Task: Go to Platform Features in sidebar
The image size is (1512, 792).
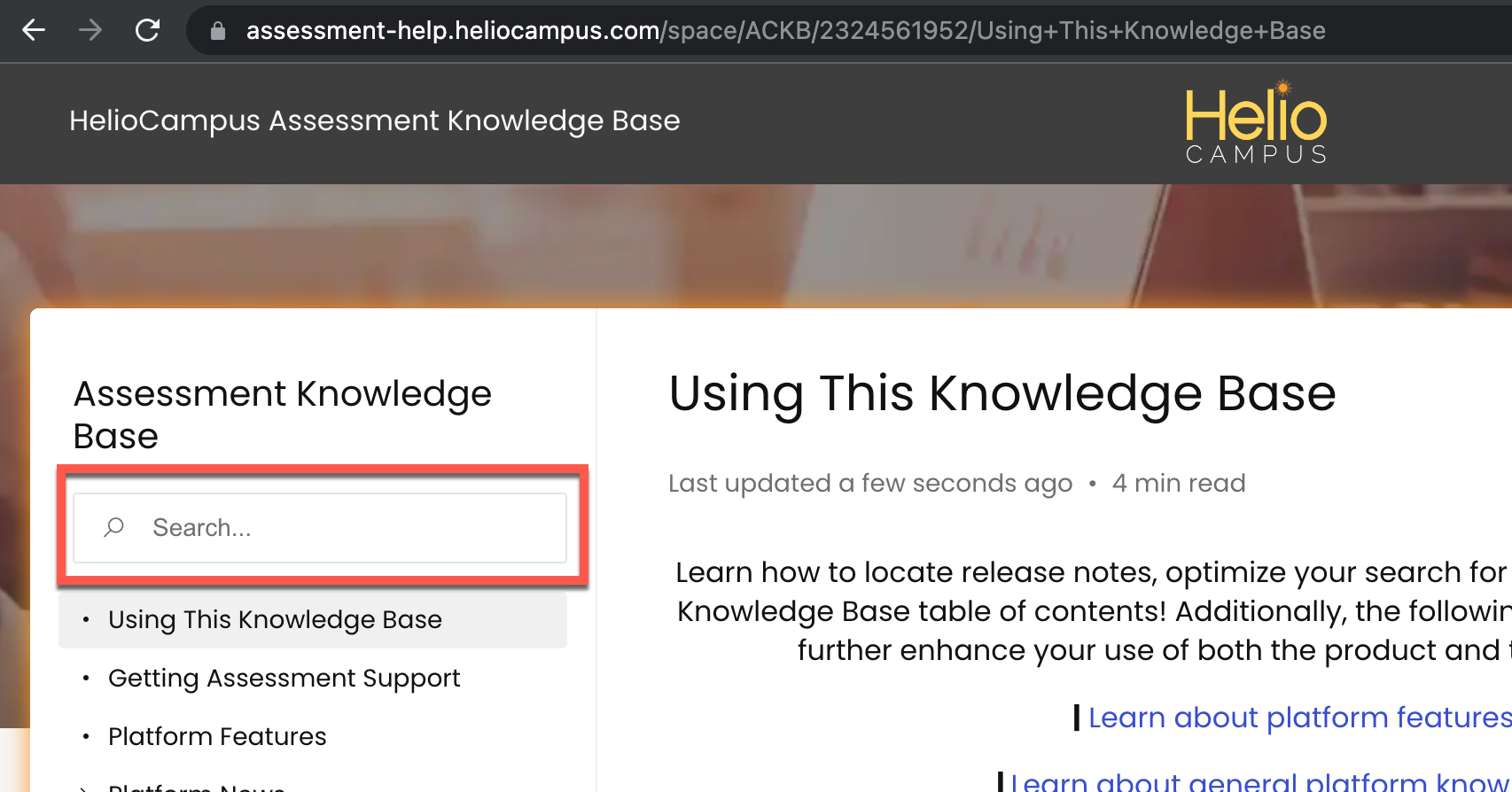Action: pyautogui.click(x=217, y=737)
